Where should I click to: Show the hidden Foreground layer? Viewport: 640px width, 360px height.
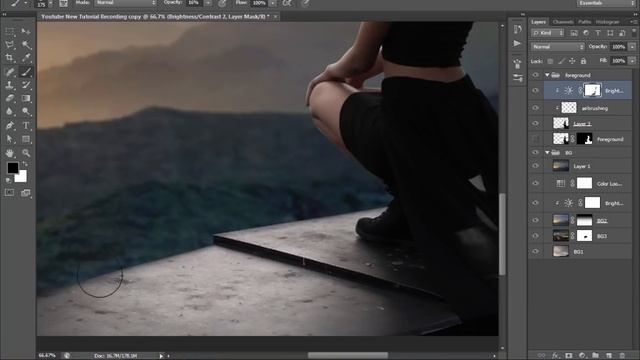[x=536, y=139]
